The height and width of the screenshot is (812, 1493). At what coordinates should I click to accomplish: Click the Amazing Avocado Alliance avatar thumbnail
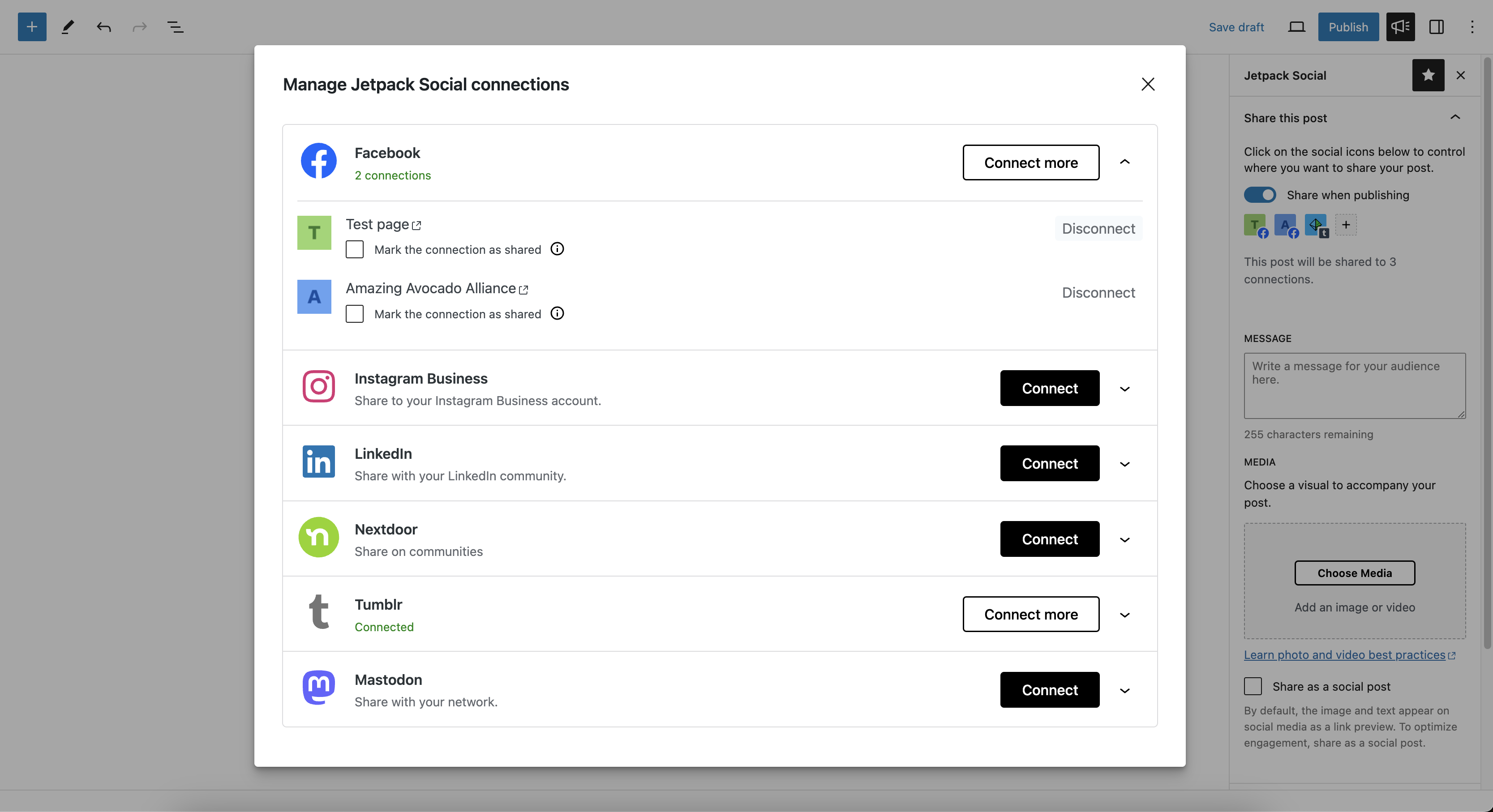click(314, 296)
